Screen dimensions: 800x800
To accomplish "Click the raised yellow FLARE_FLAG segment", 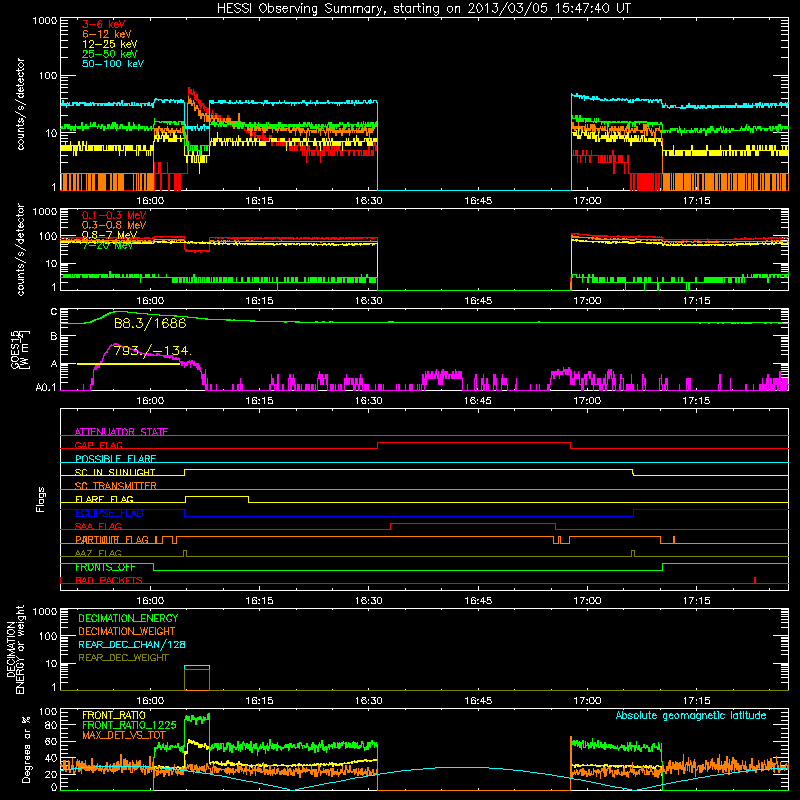I will coord(217,496).
